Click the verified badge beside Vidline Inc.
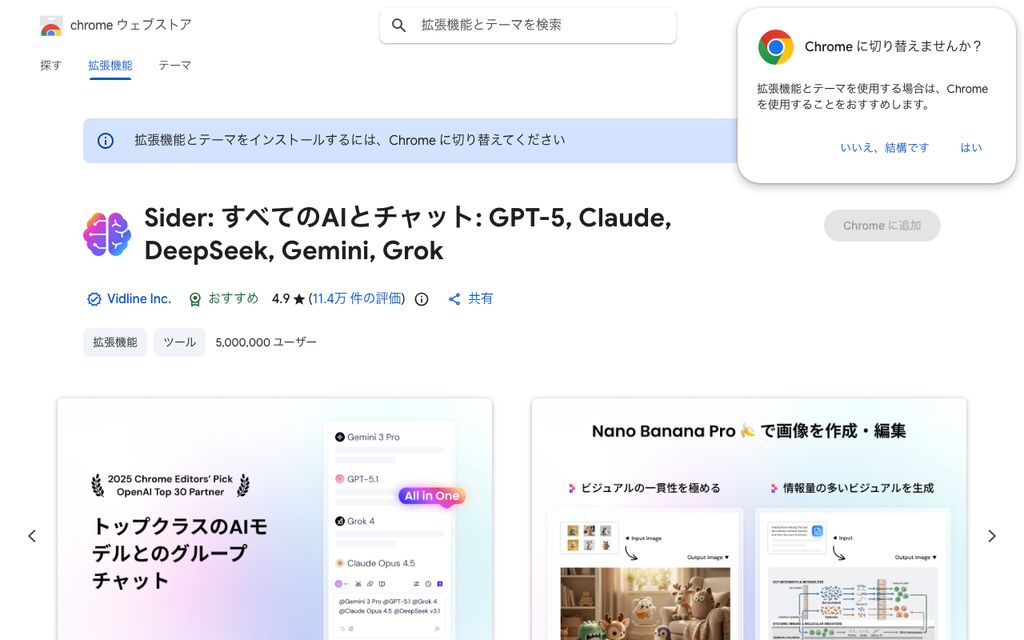The width and height of the screenshot is (1024, 640). click(x=94, y=299)
